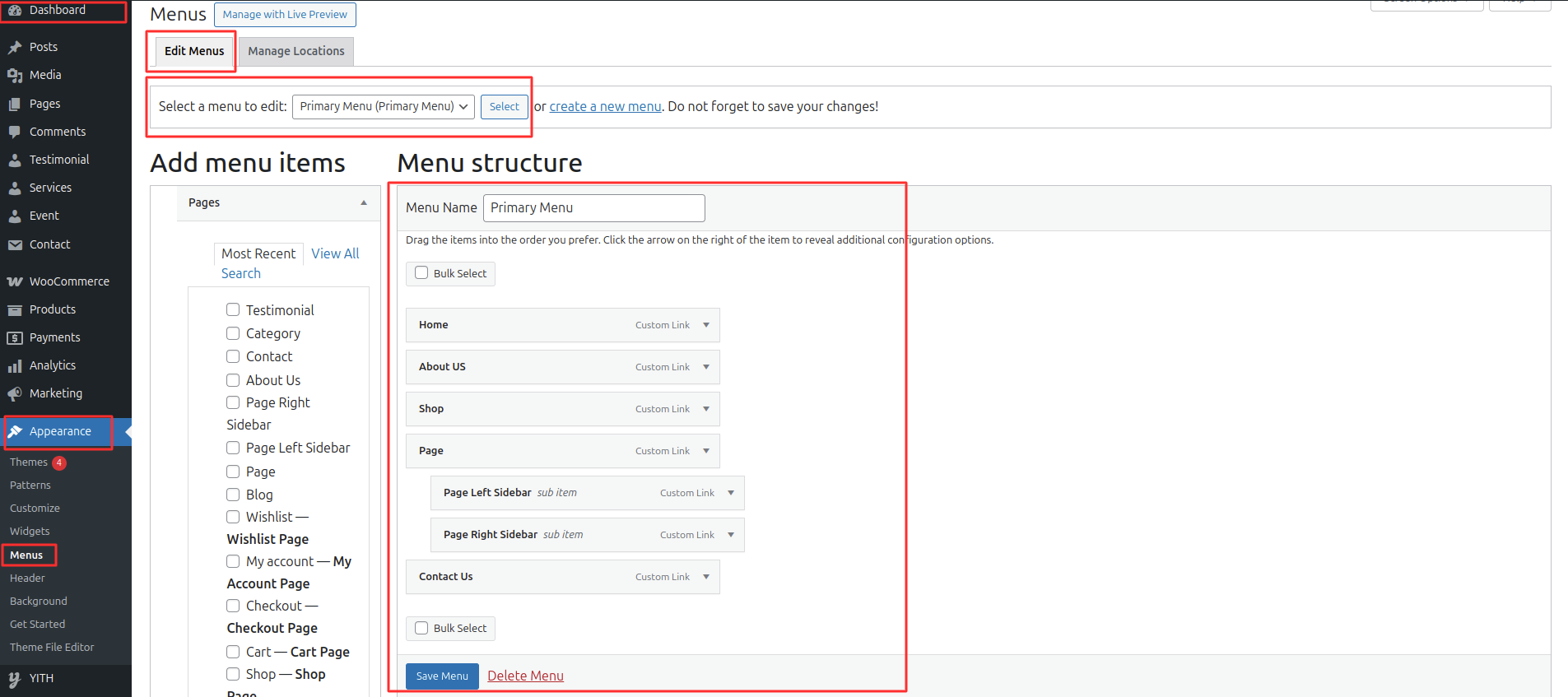Click the Media icon in sidebar
The image size is (1568, 697).
click(15, 76)
